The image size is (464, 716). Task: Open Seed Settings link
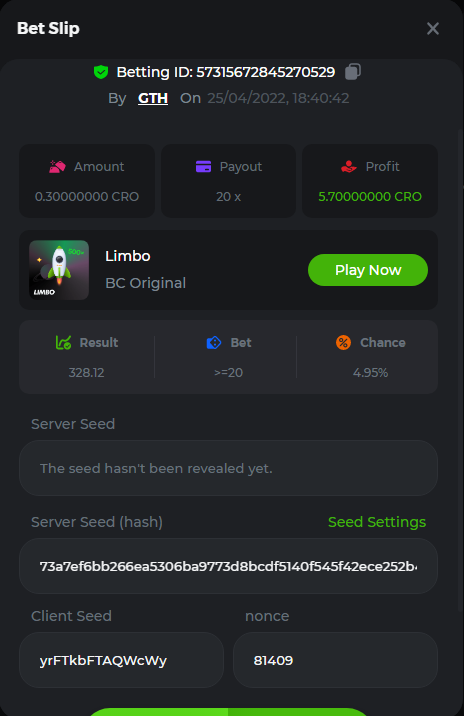pyautogui.click(x=377, y=522)
